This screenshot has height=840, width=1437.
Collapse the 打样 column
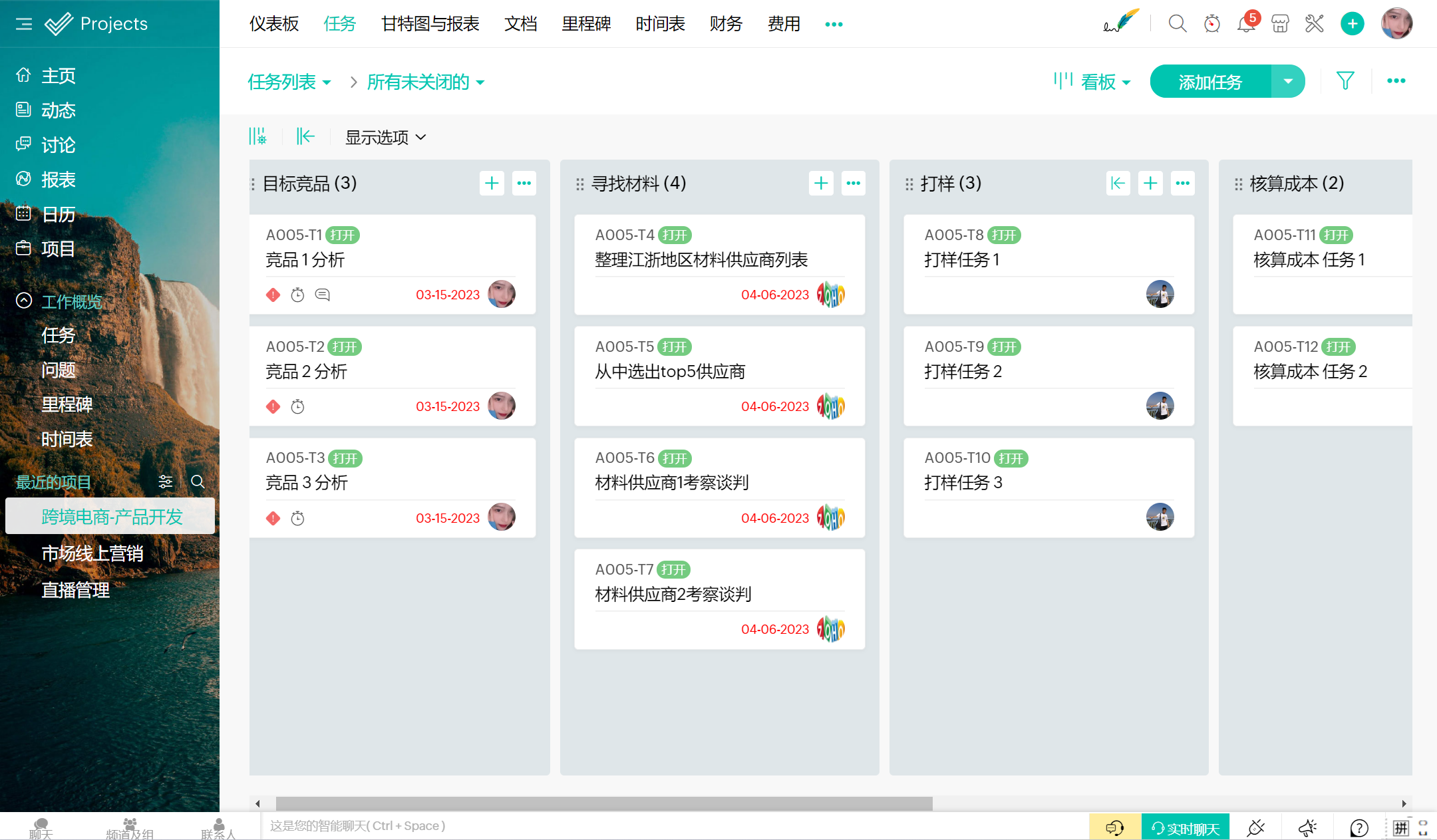click(x=1118, y=183)
